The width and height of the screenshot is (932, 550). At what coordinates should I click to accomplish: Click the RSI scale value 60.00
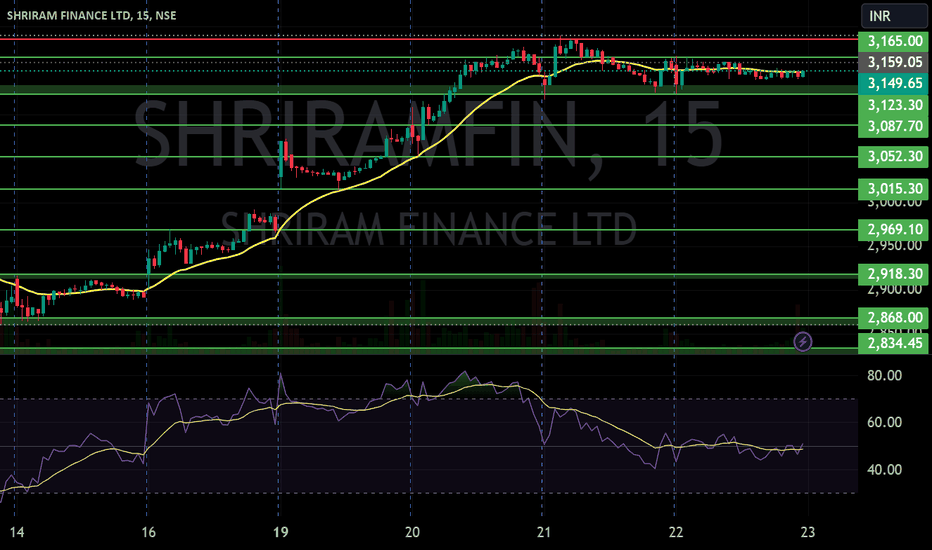point(884,422)
